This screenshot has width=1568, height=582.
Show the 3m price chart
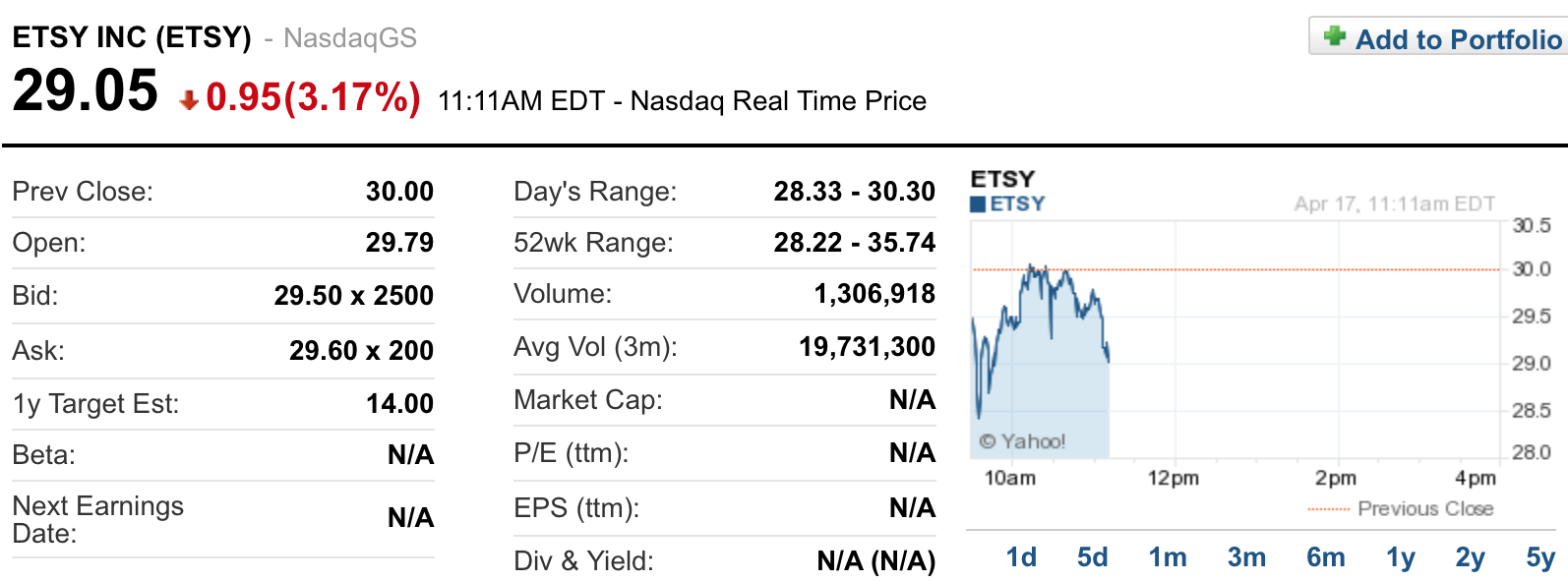point(1246,556)
